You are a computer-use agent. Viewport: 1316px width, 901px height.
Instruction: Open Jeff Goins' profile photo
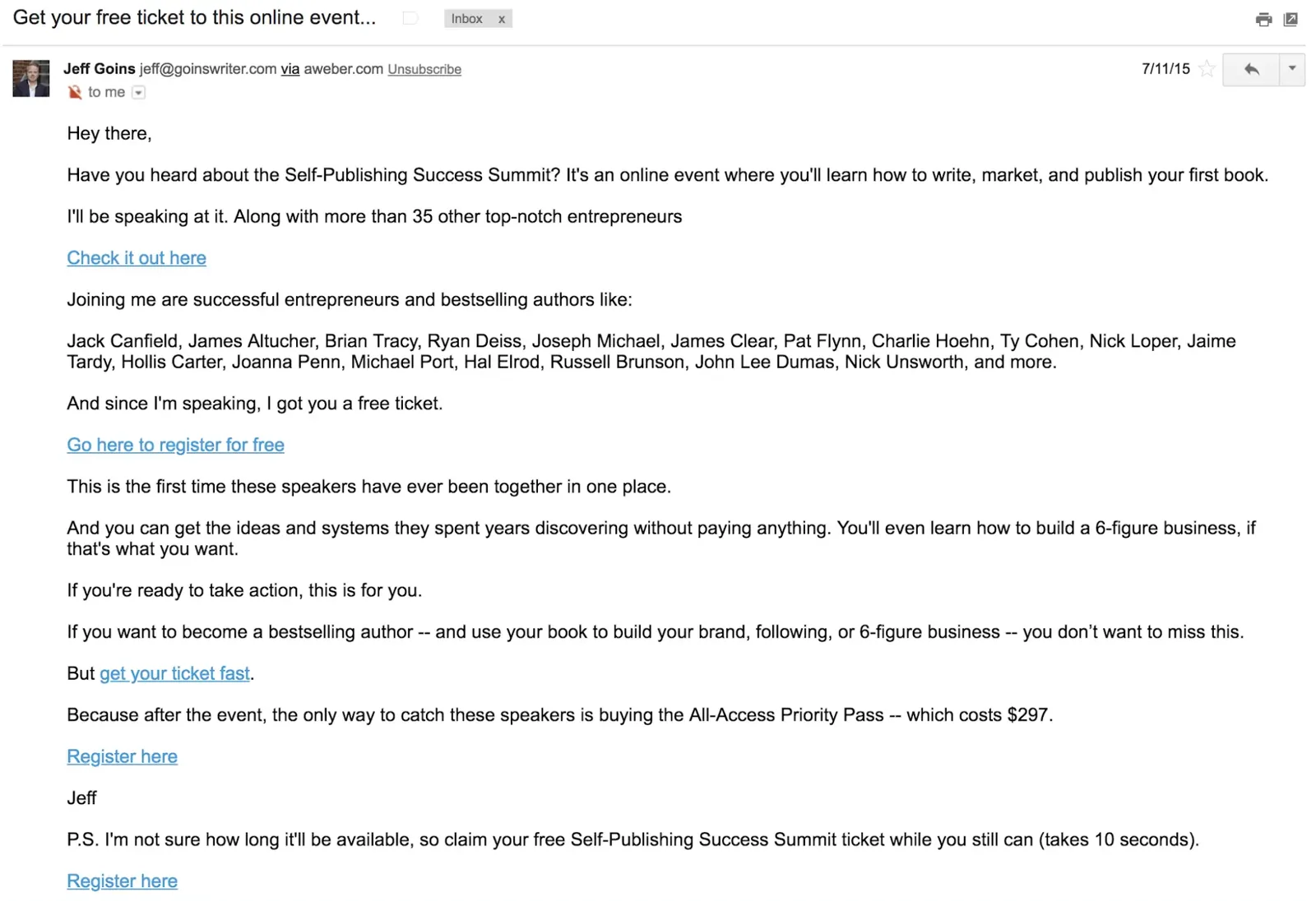pos(31,78)
